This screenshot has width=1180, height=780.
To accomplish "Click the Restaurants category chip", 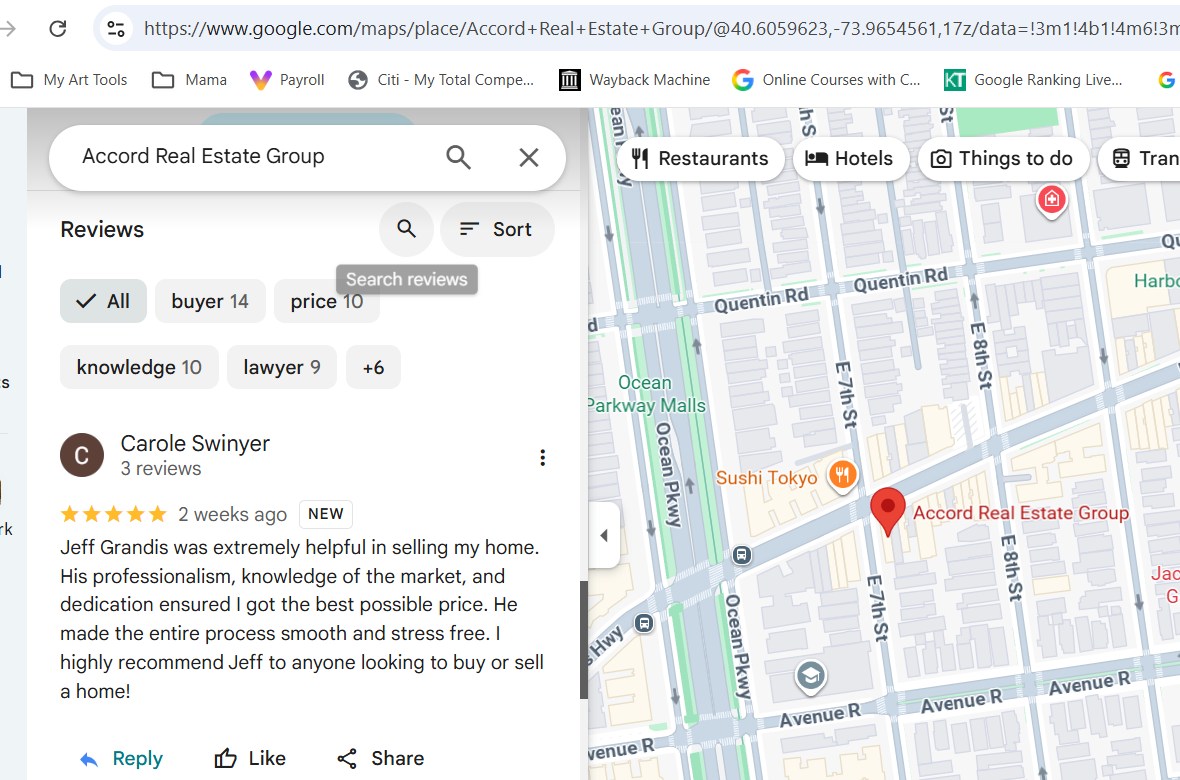I will (700, 159).
